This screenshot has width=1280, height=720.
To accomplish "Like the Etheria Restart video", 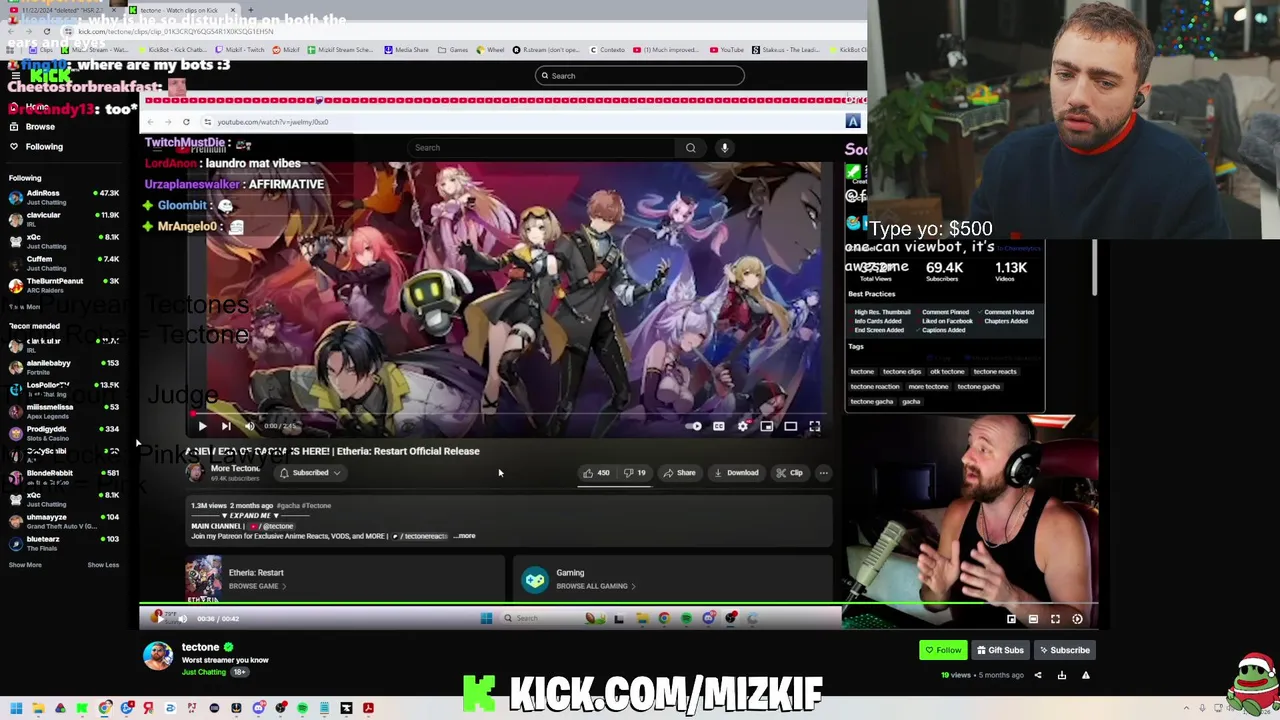I will click(597, 473).
